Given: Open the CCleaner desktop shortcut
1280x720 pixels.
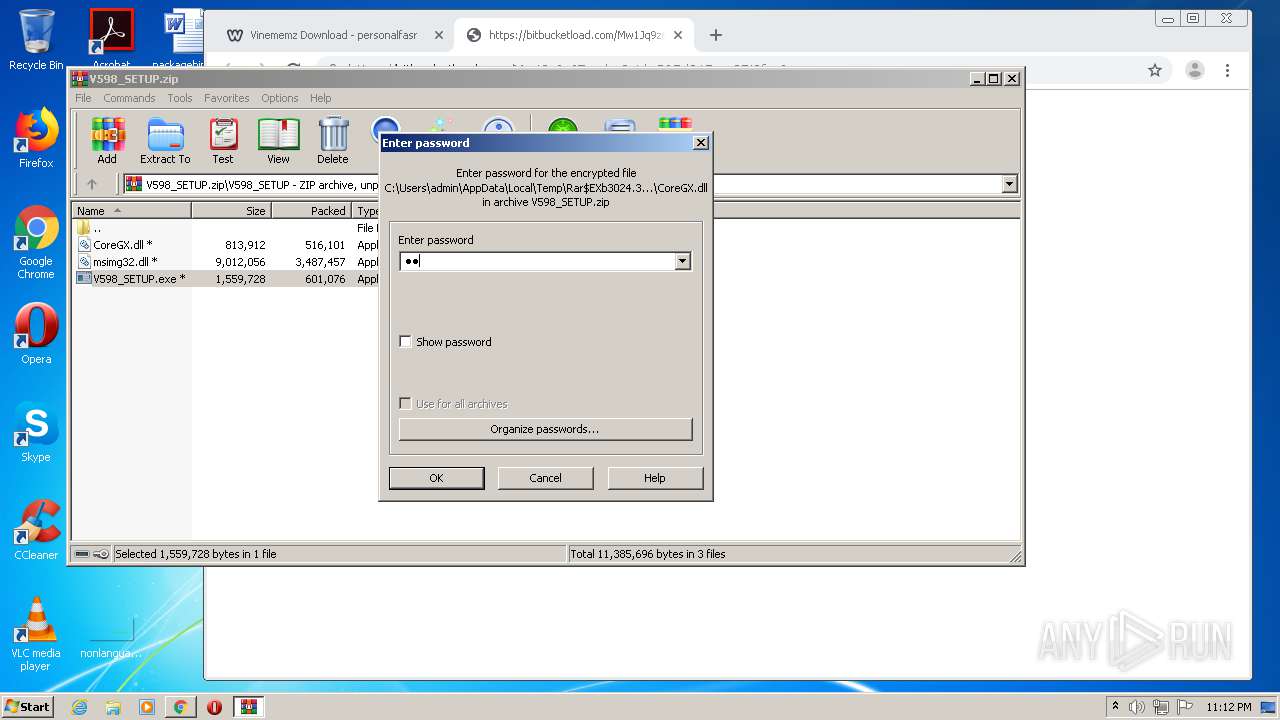Looking at the screenshot, I should tap(36, 530).
